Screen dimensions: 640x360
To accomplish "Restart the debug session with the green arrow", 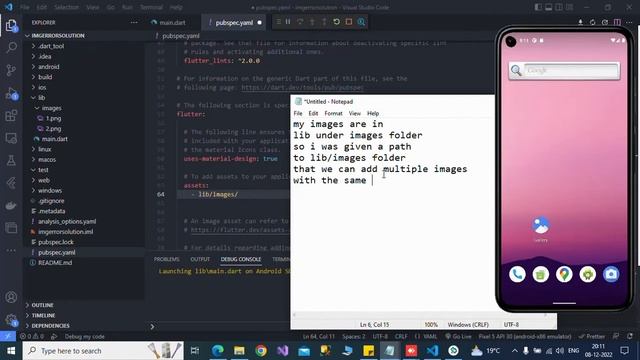I will pos(336,22).
